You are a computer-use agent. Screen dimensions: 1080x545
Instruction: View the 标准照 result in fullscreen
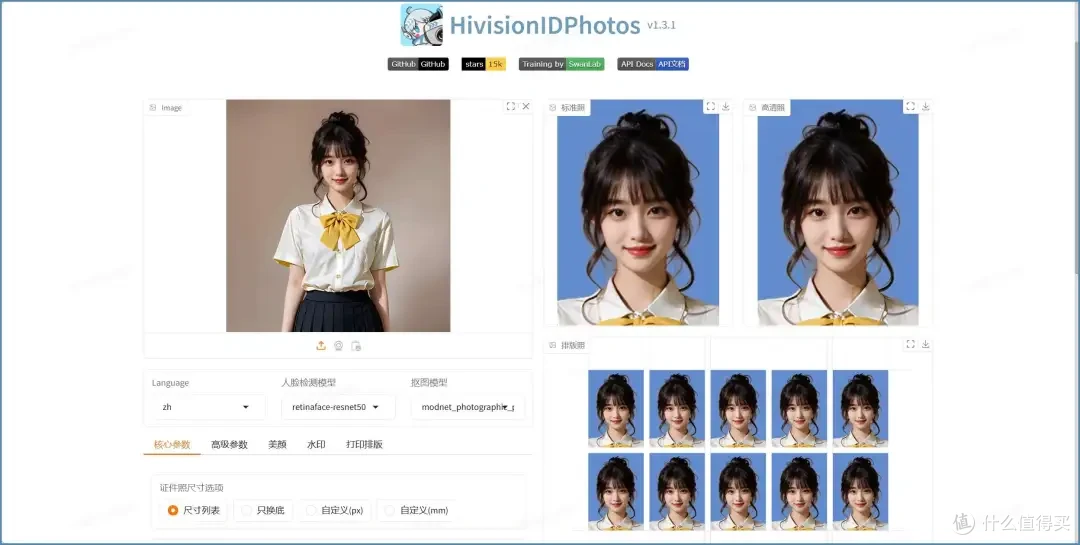pos(710,106)
